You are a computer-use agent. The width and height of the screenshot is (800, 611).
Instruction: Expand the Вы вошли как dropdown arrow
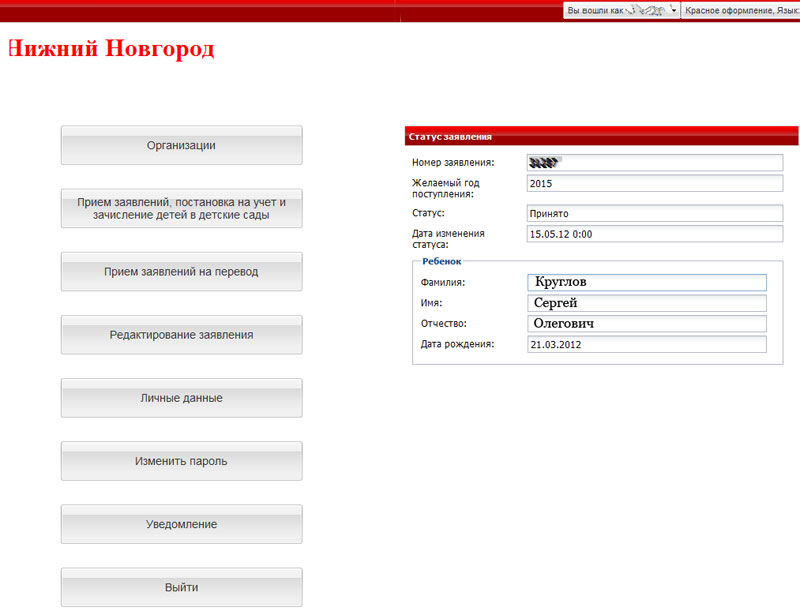click(x=673, y=10)
